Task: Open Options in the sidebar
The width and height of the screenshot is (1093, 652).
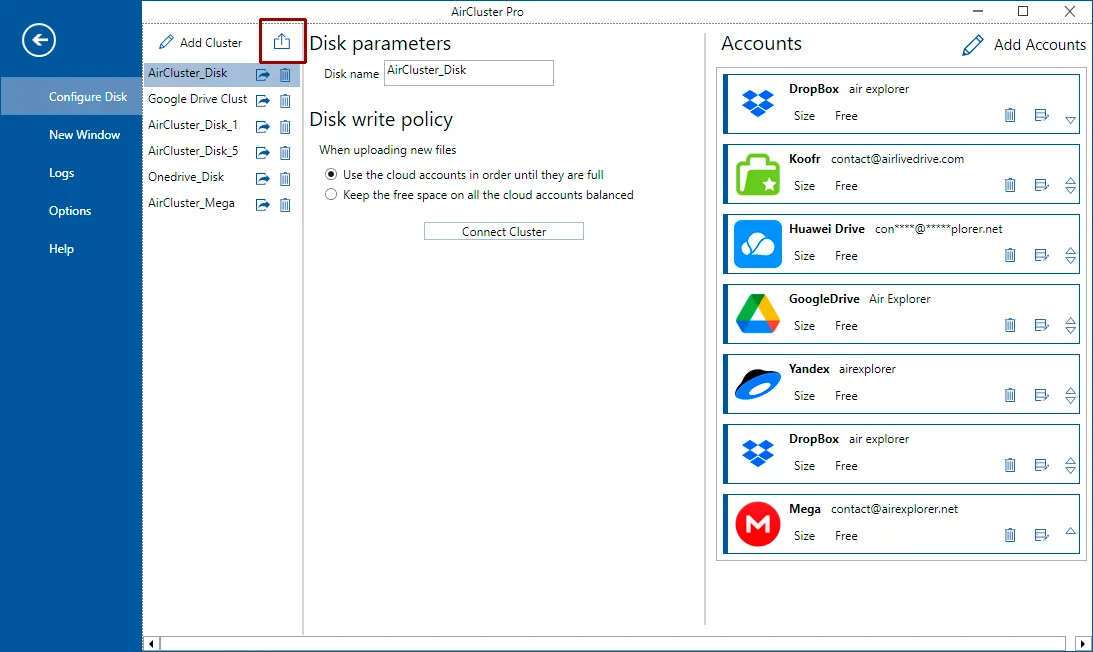Action: (x=70, y=211)
